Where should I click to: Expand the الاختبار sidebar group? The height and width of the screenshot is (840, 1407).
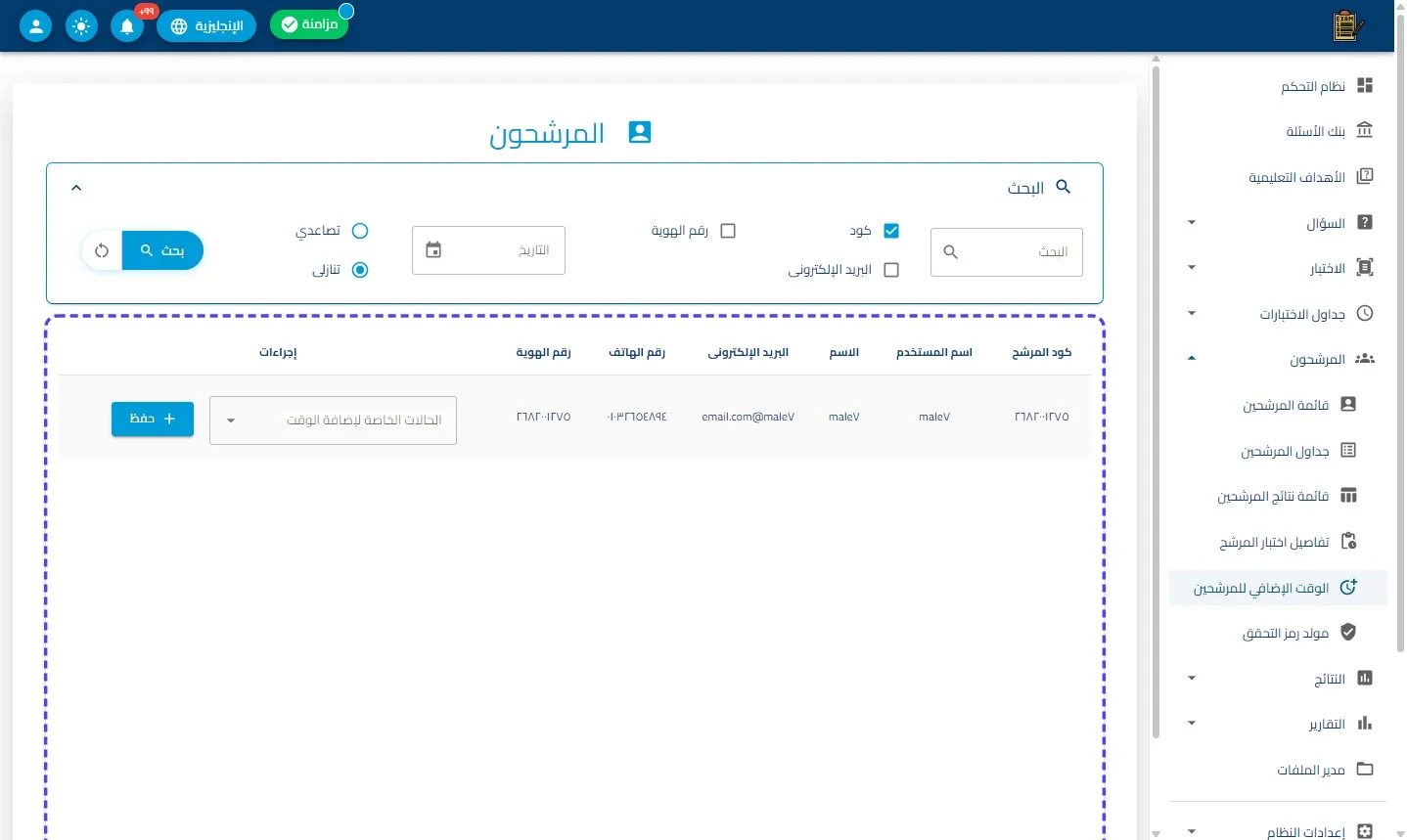pos(1191,268)
